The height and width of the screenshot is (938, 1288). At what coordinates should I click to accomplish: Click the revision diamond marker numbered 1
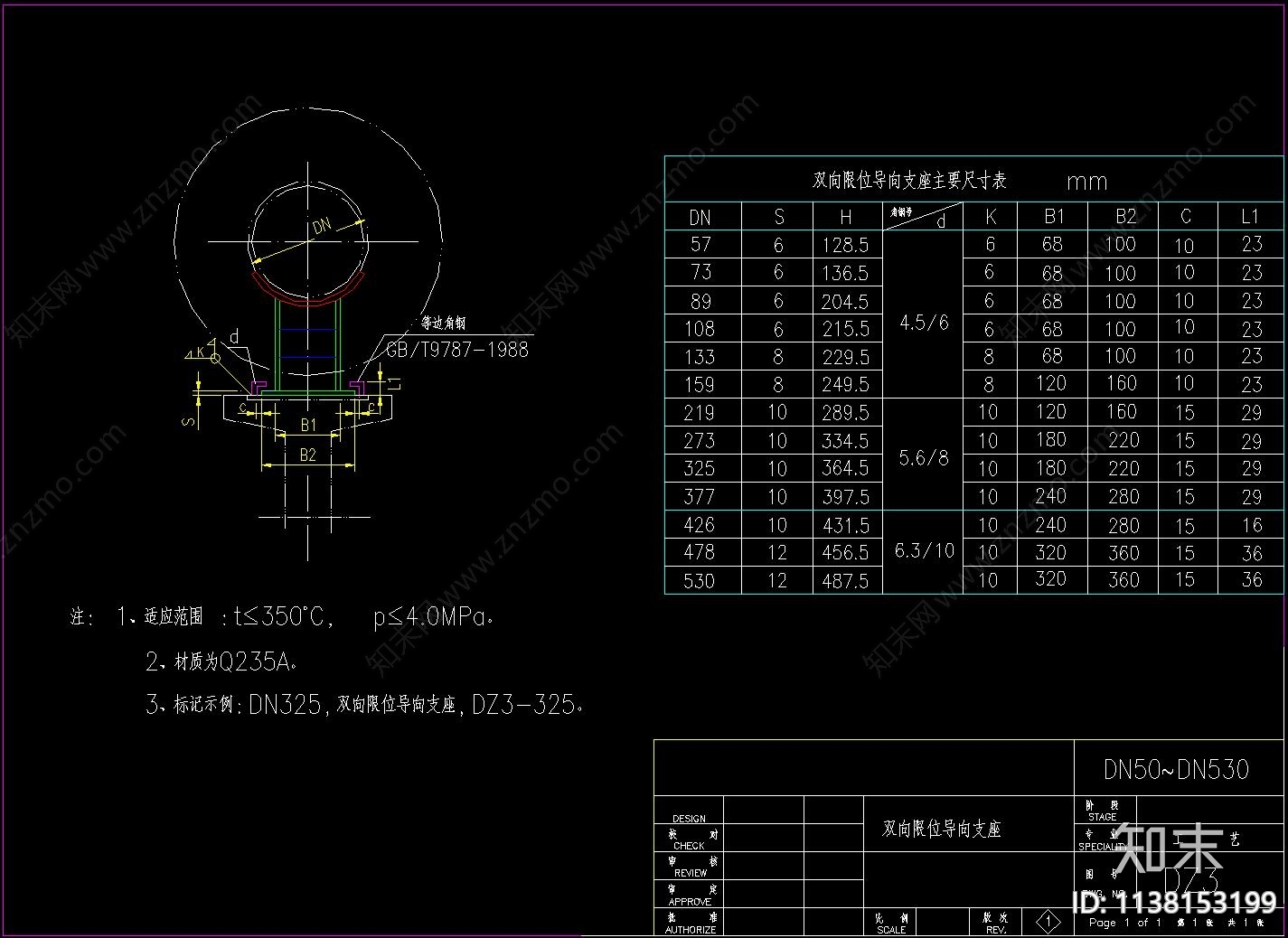[1048, 922]
